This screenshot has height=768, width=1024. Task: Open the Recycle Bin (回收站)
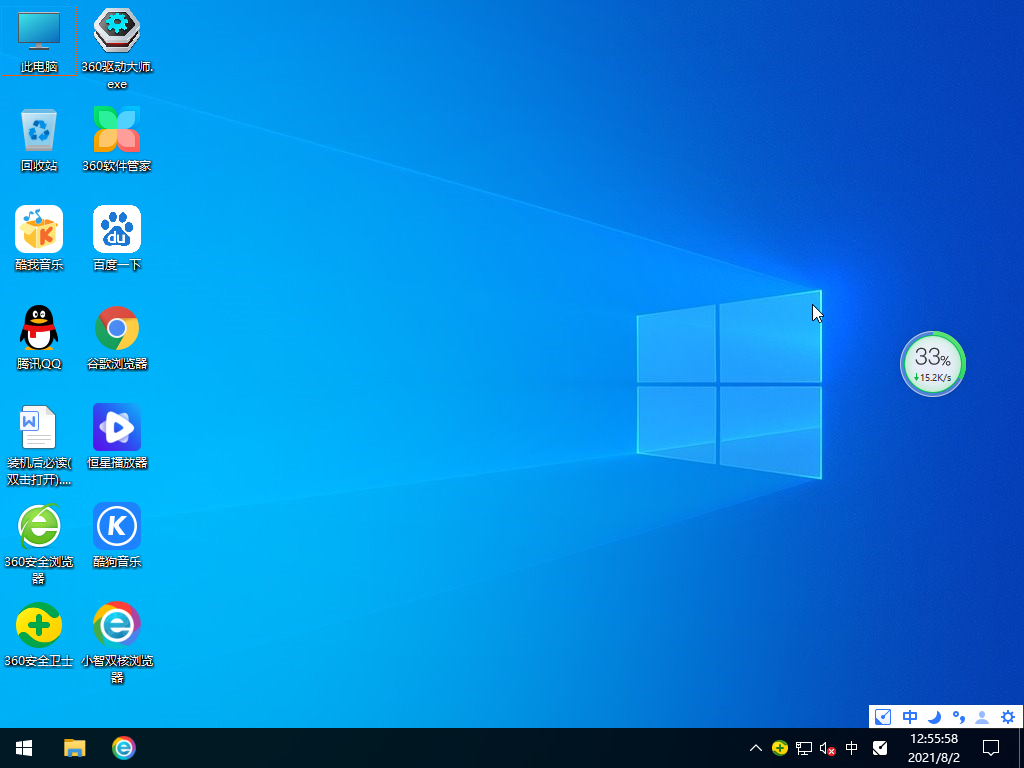(38, 132)
